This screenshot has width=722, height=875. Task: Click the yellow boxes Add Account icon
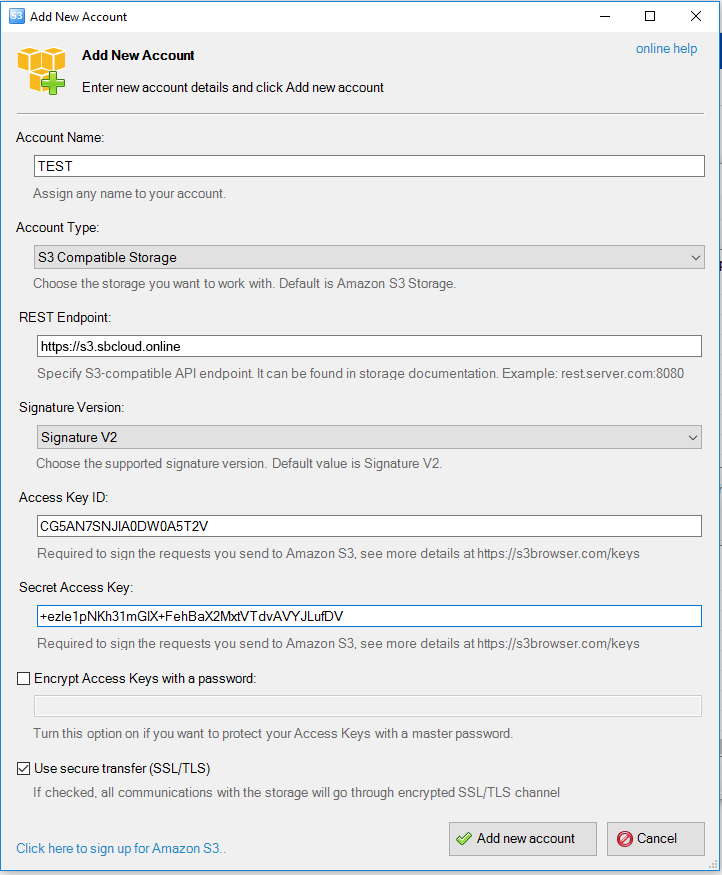click(41, 70)
